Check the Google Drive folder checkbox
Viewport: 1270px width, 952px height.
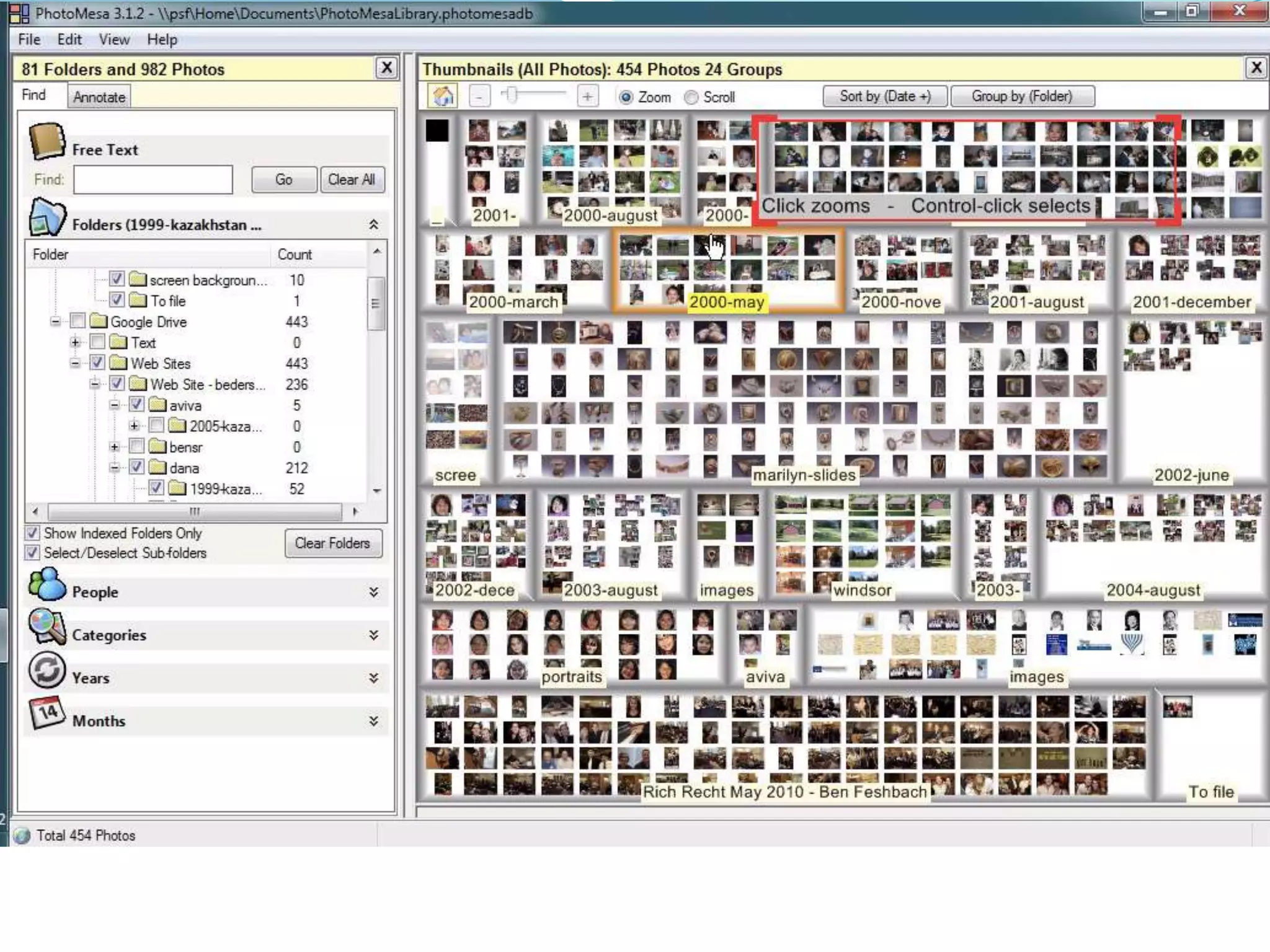(78, 321)
